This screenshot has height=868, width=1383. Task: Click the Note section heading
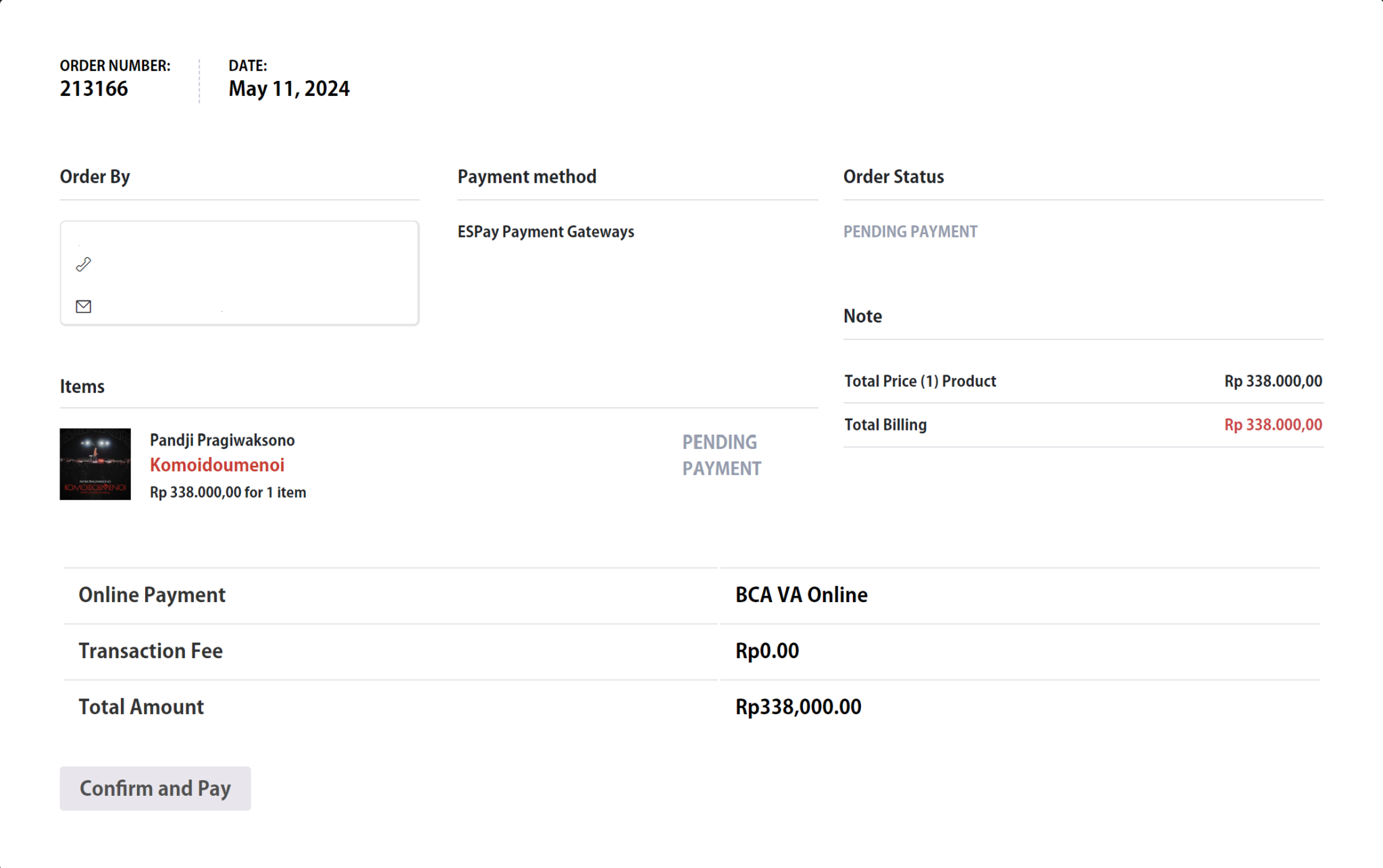tap(862, 316)
